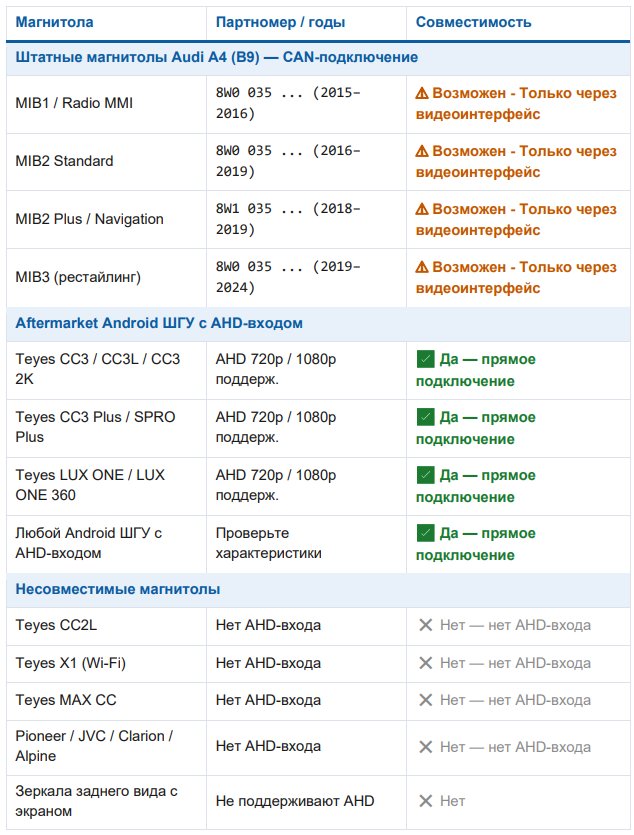Select the MIB2 Standard cell

tap(106, 162)
